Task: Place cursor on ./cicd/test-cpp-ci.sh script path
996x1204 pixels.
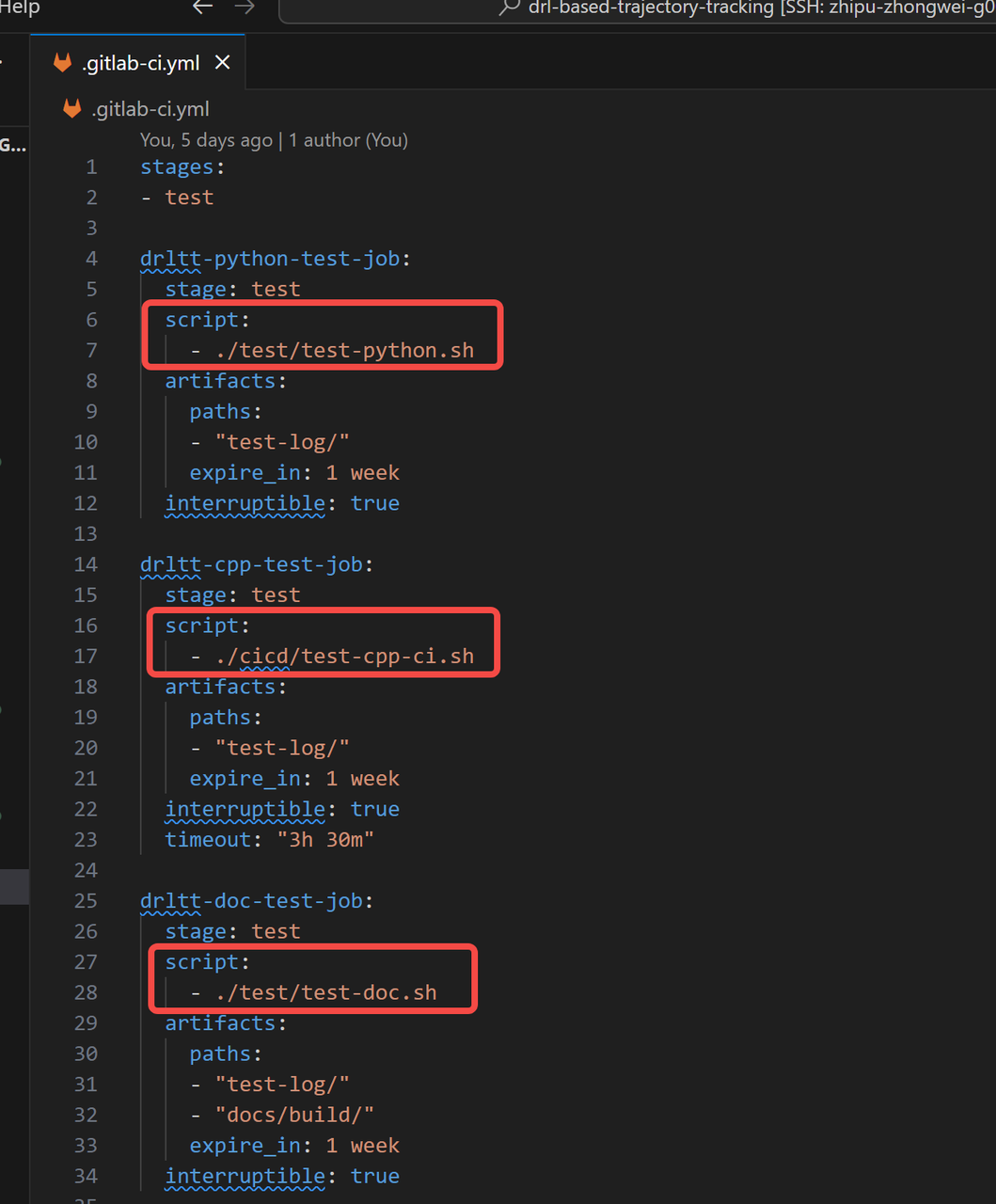Action: (x=344, y=657)
